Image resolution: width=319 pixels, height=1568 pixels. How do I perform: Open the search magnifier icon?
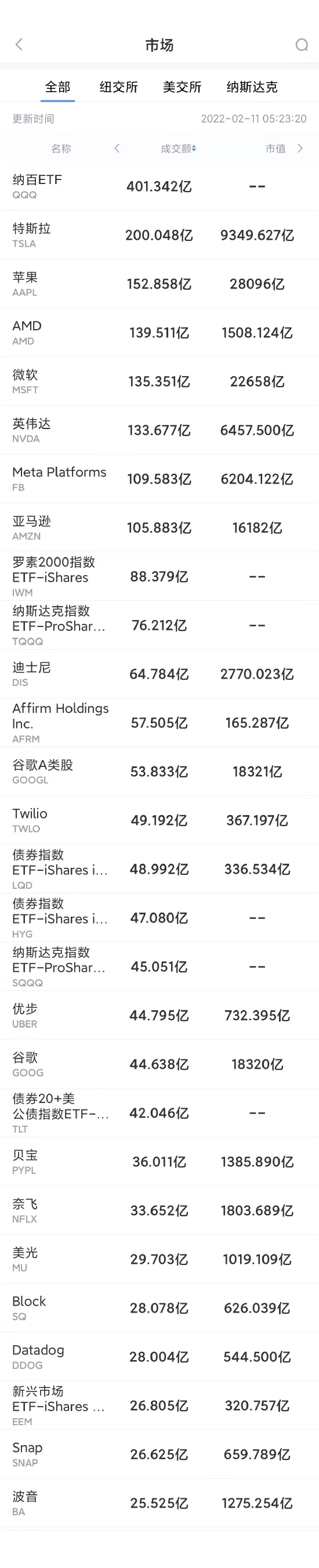[302, 45]
